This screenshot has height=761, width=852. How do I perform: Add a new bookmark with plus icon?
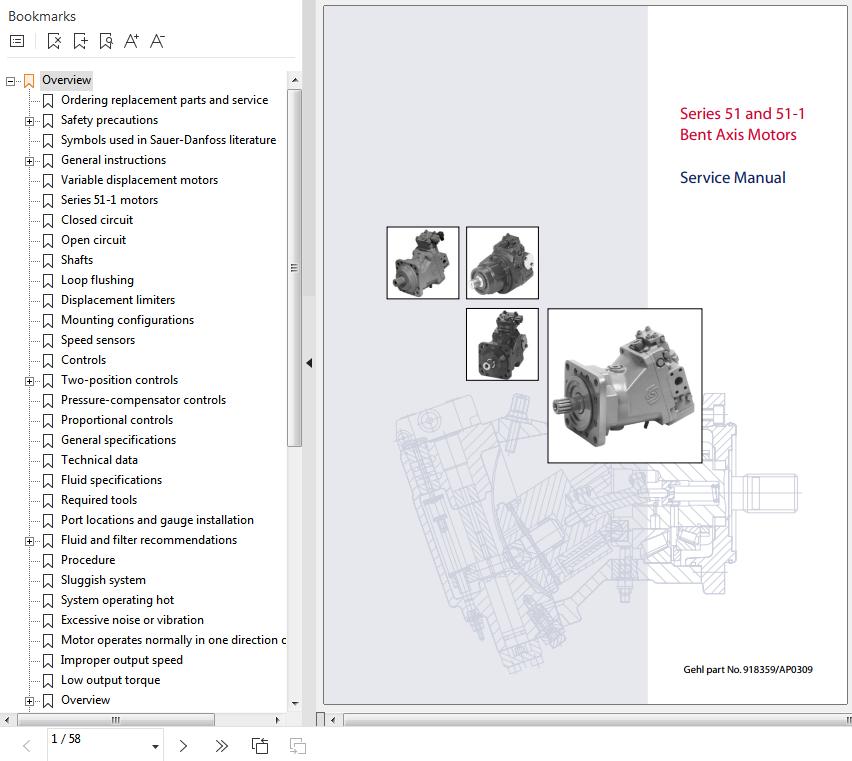coord(80,41)
